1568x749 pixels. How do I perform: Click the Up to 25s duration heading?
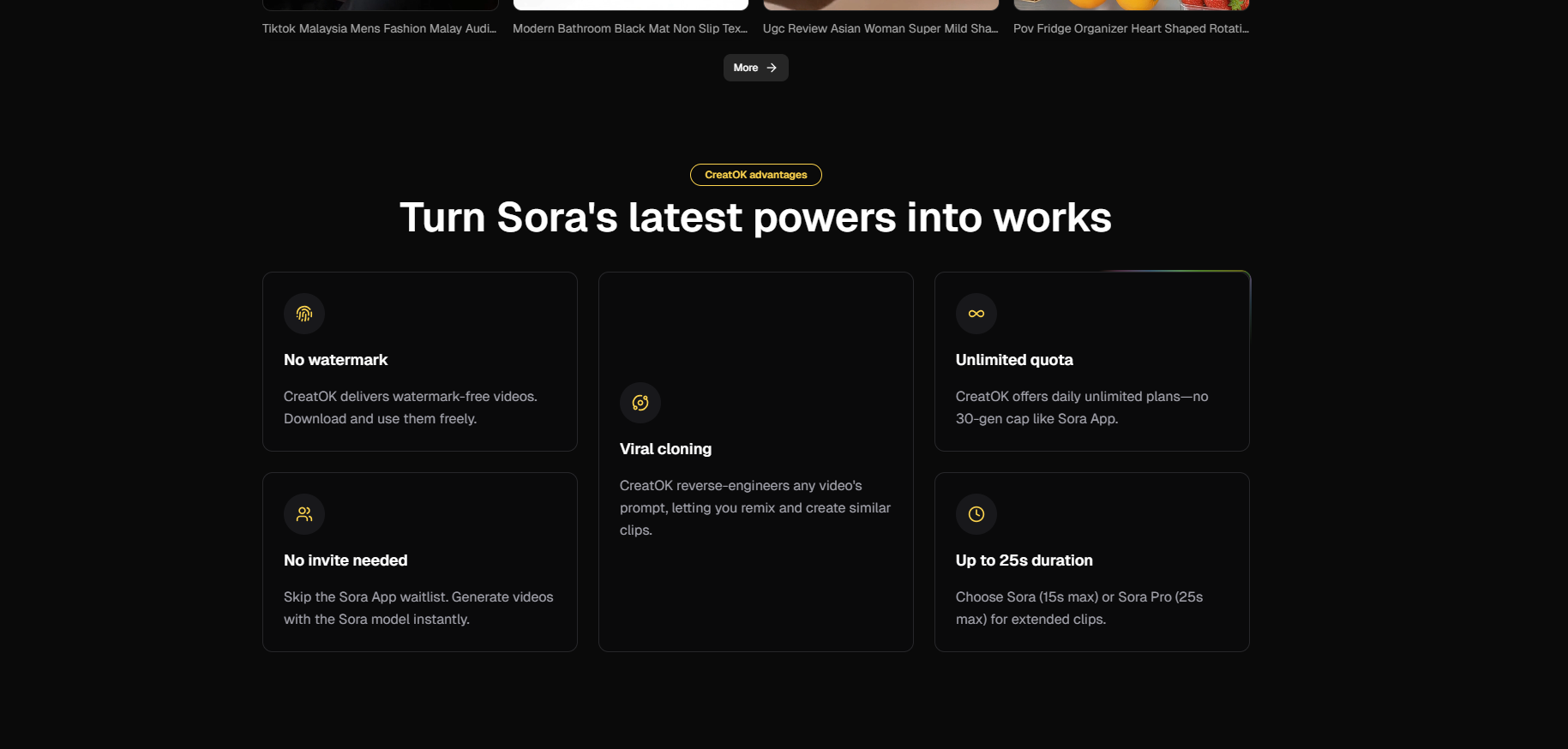coord(1024,560)
